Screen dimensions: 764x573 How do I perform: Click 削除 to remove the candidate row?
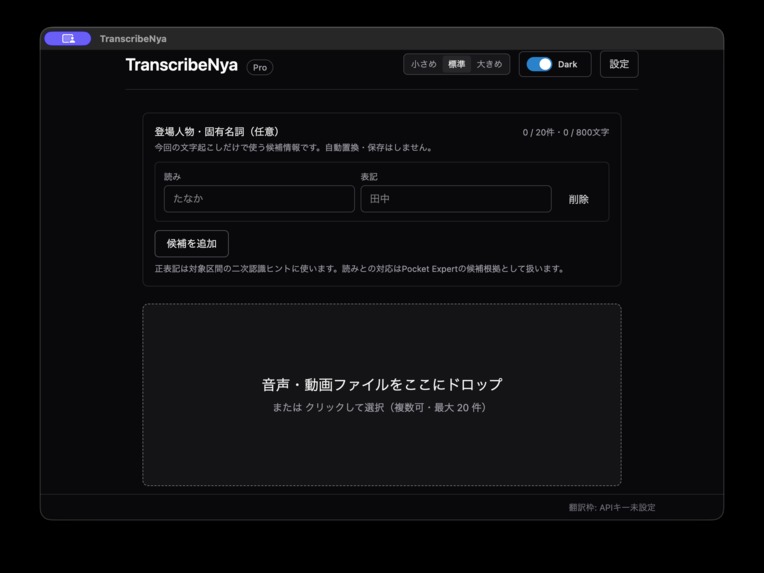(x=578, y=199)
